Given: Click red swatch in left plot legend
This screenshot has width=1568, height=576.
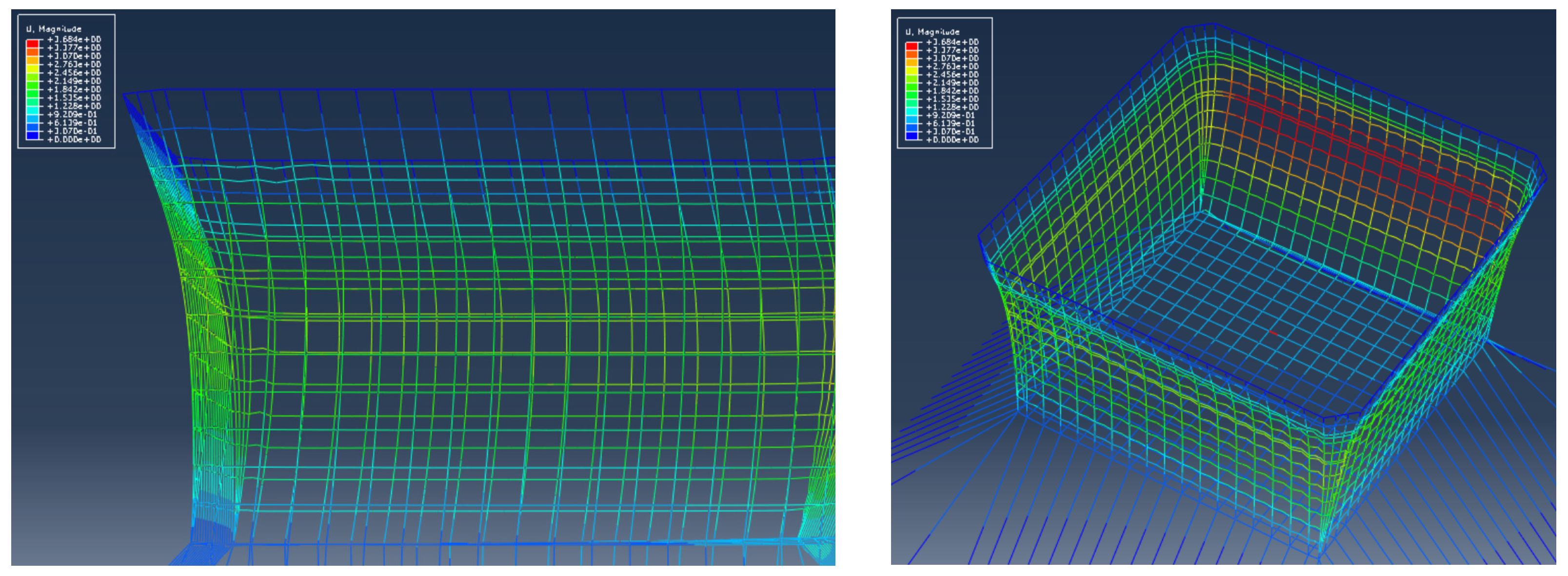Looking at the screenshot, I should click(33, 44).
